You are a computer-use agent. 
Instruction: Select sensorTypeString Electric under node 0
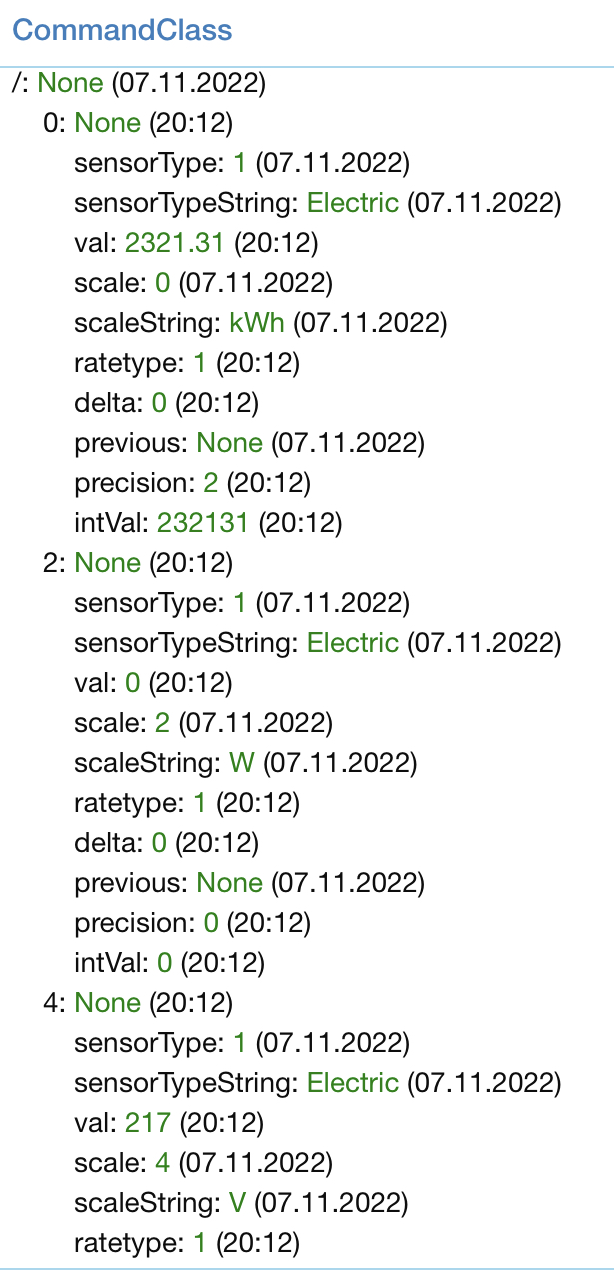[x=316, y=204]
